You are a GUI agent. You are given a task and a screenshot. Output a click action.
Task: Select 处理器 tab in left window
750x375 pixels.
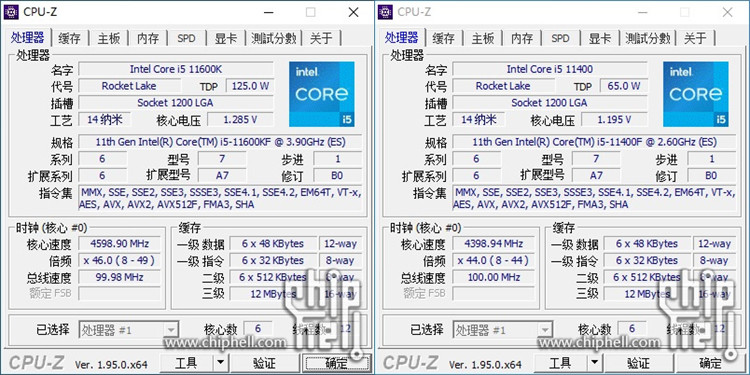pyautogui.click(x=28, y=37)
